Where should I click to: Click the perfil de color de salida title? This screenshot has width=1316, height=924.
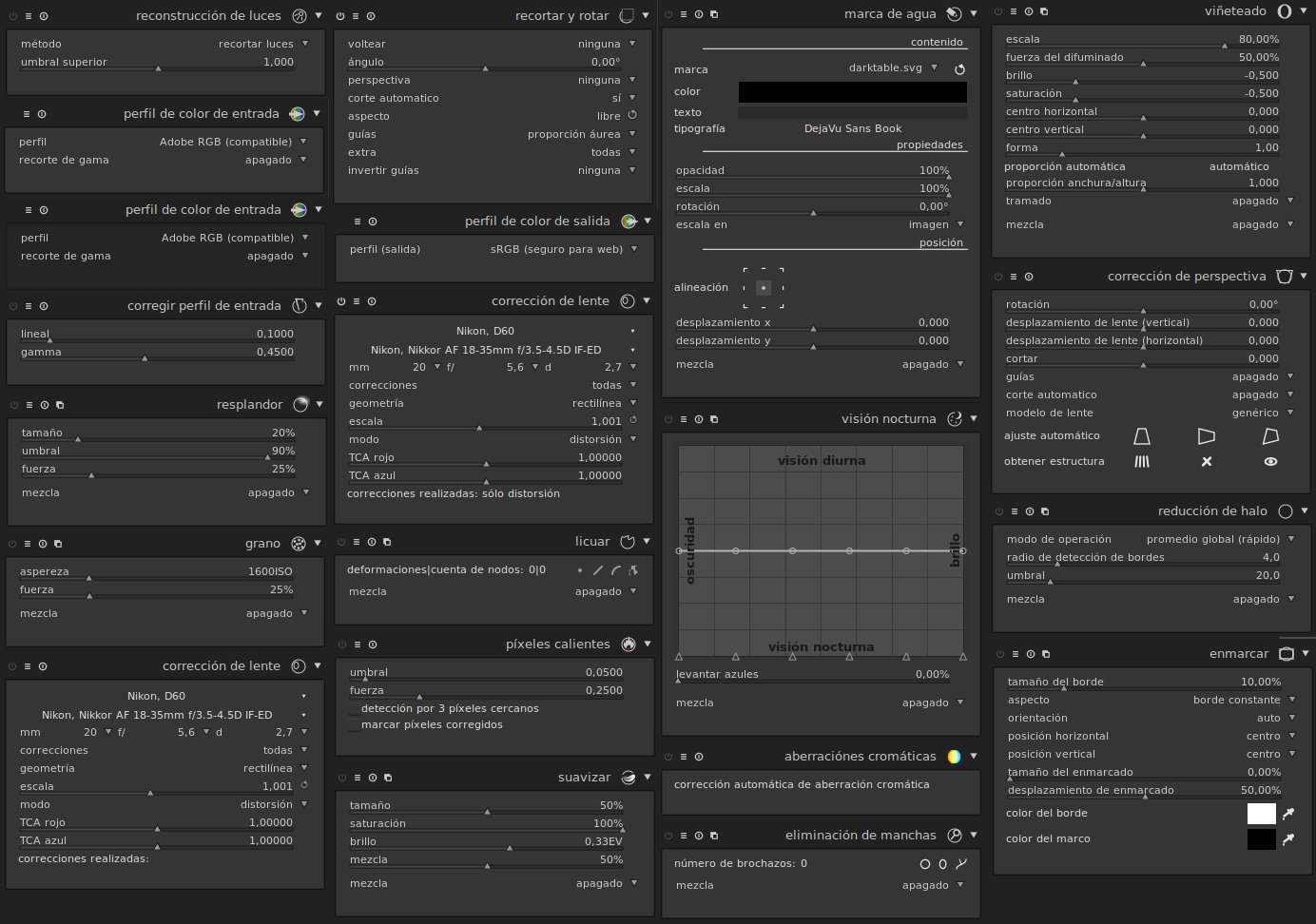pyautogui.click(x=537, y=221)
